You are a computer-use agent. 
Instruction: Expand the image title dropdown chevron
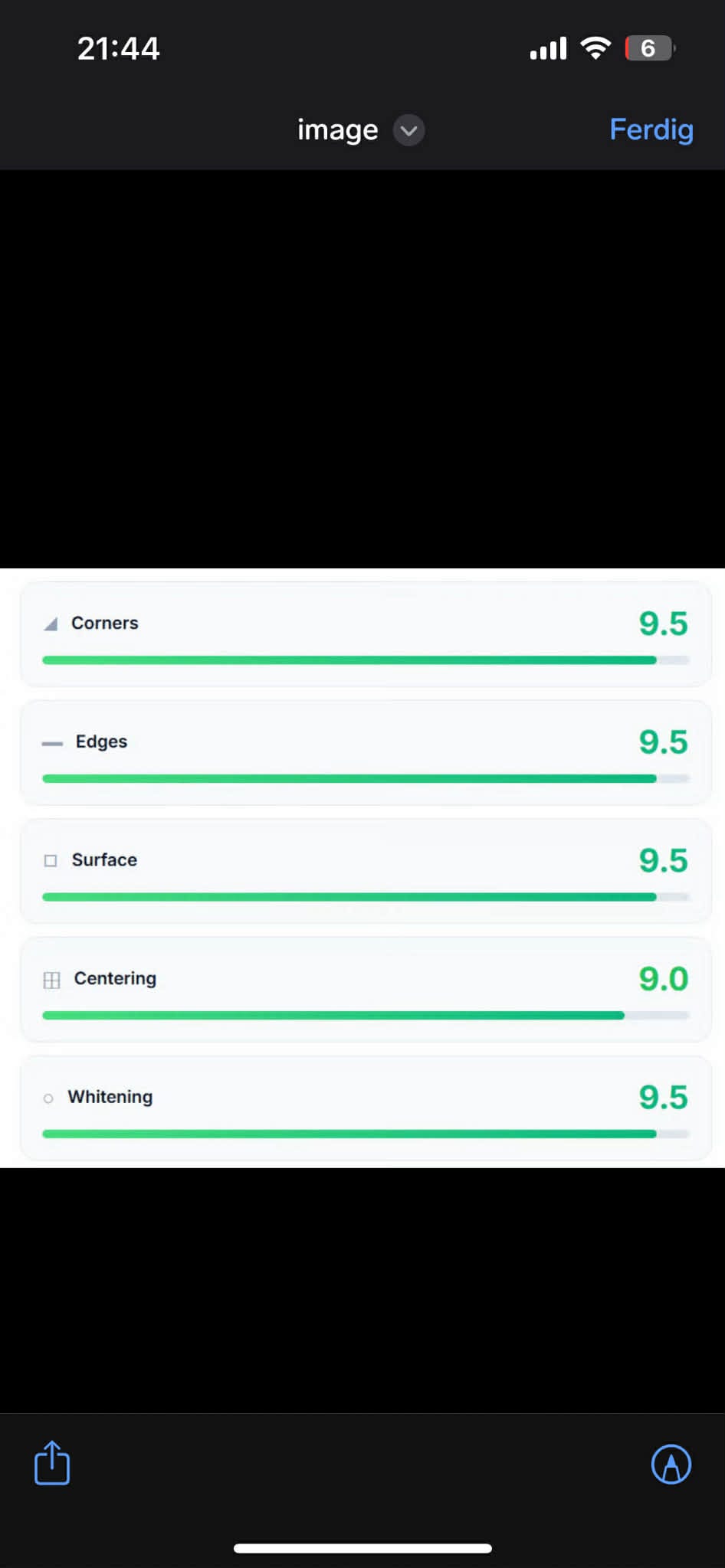point(409,130)
